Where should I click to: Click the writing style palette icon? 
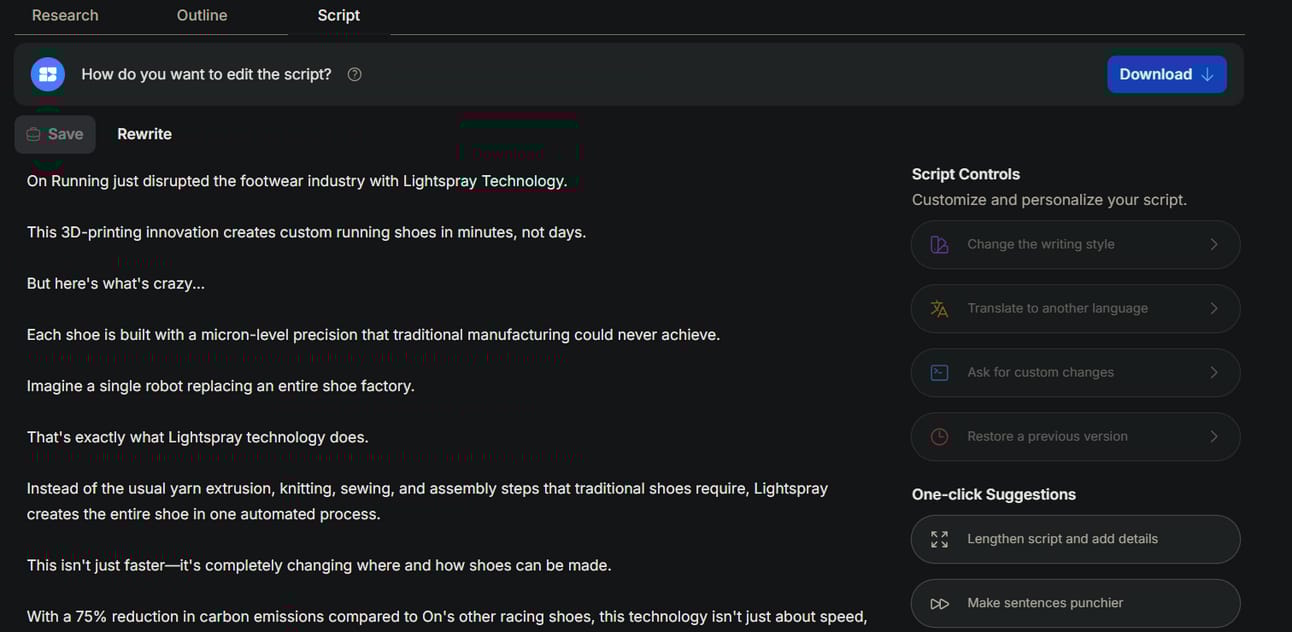939,245
